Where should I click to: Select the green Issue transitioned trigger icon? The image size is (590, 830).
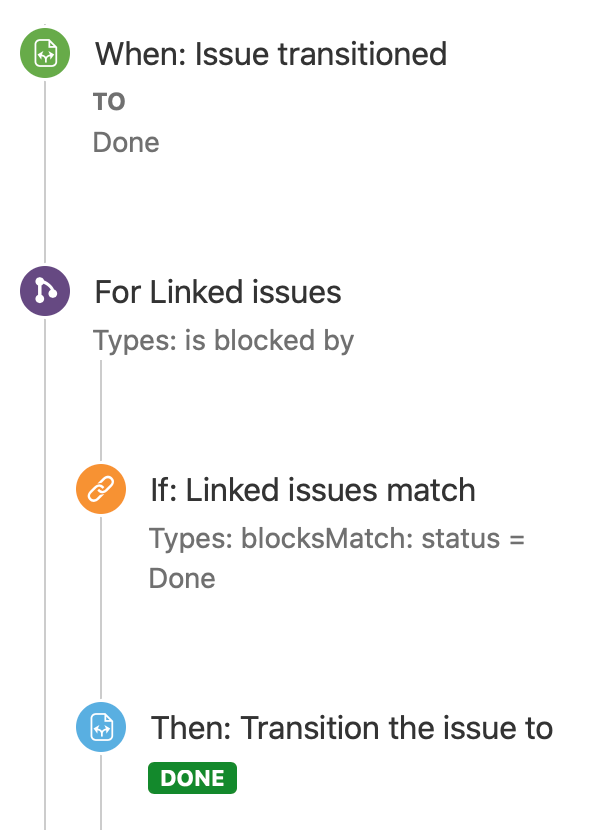[44, 54]
